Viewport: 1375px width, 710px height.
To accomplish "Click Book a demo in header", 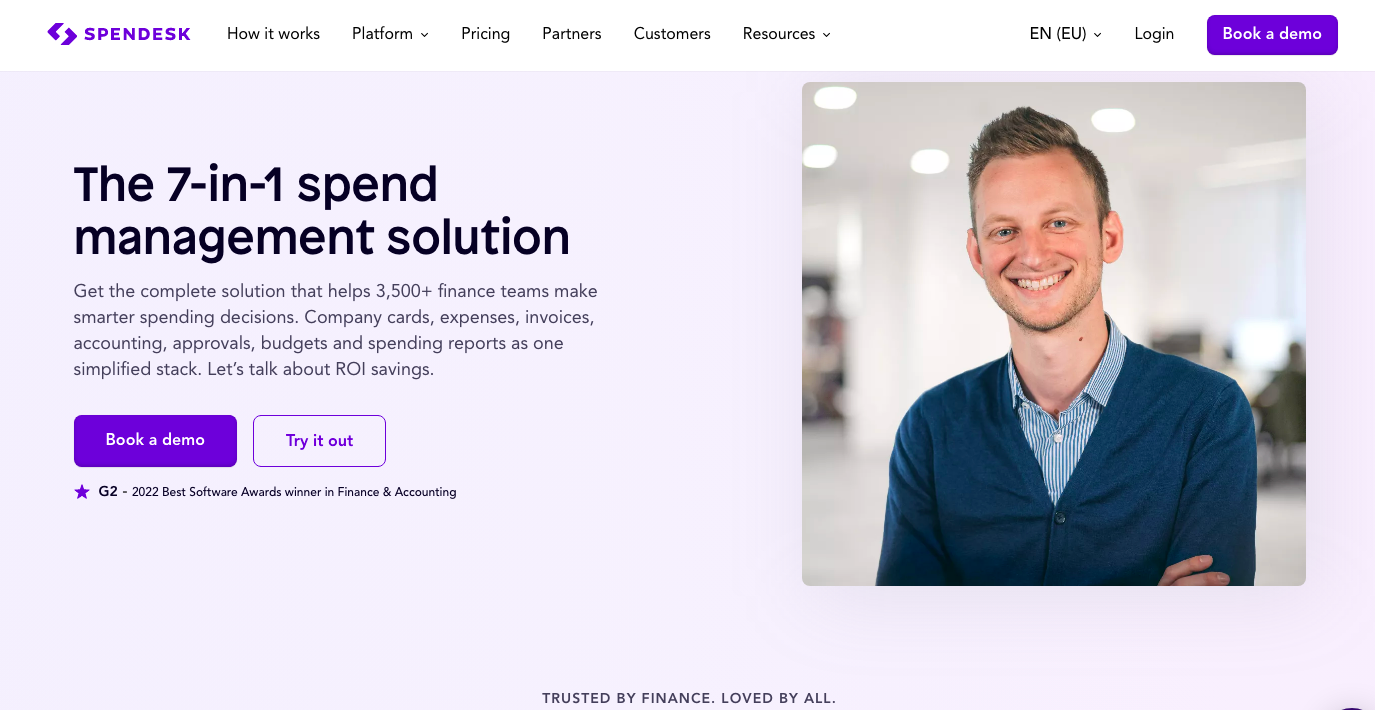I will click(1272, 34).
